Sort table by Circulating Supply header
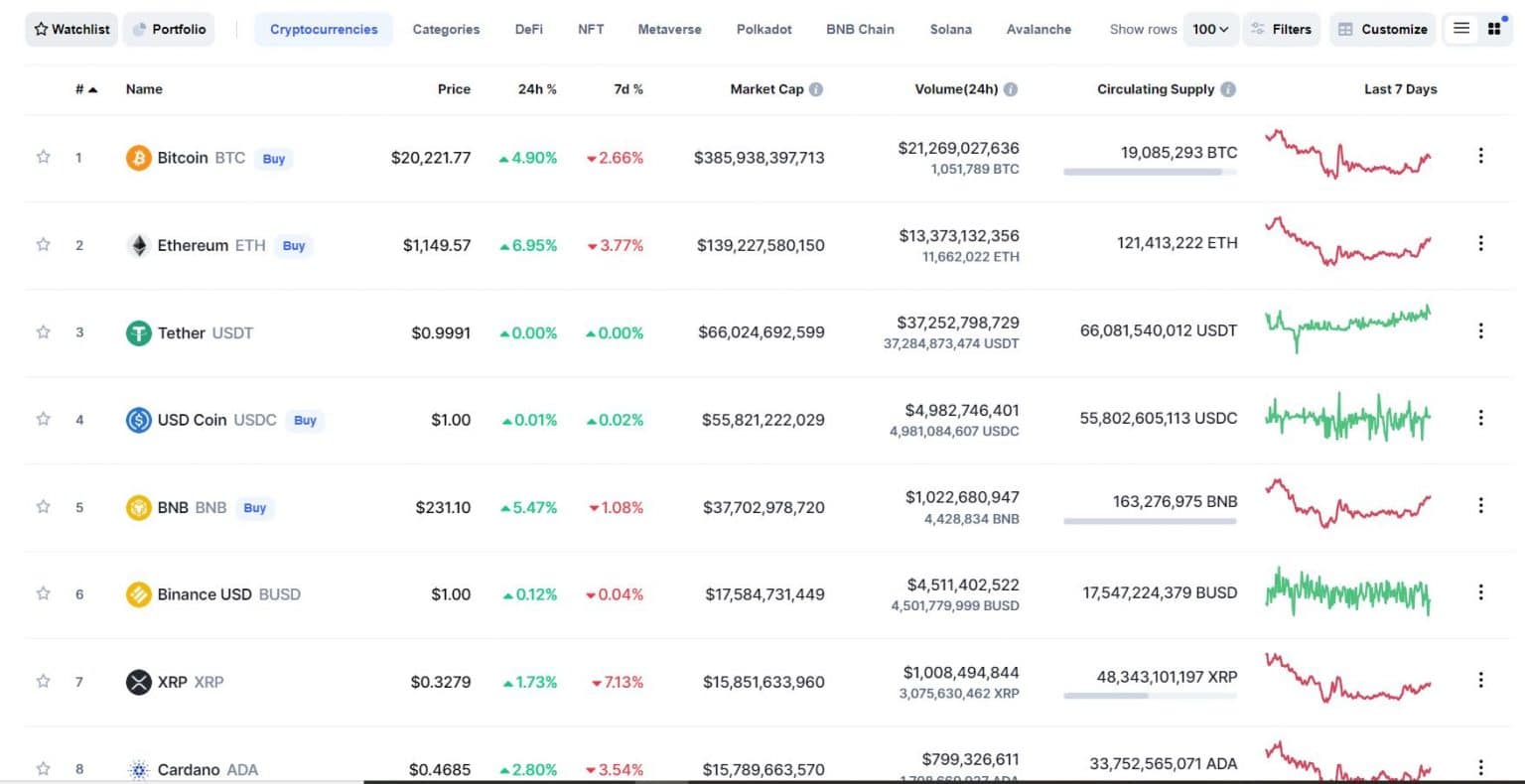The height and width of the screenshot is (784, 1525). 1156,89
